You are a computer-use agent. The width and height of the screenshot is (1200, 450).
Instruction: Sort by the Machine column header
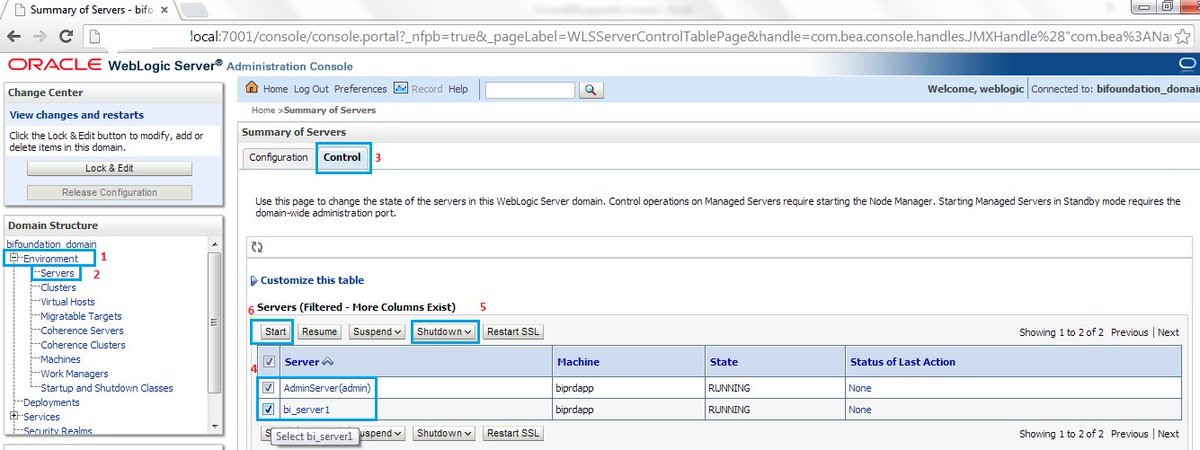578,362
